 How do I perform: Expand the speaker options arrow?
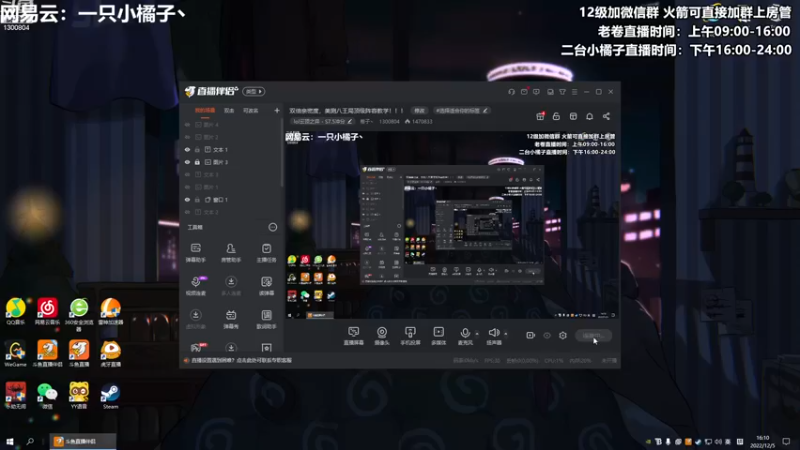point(506,334)
